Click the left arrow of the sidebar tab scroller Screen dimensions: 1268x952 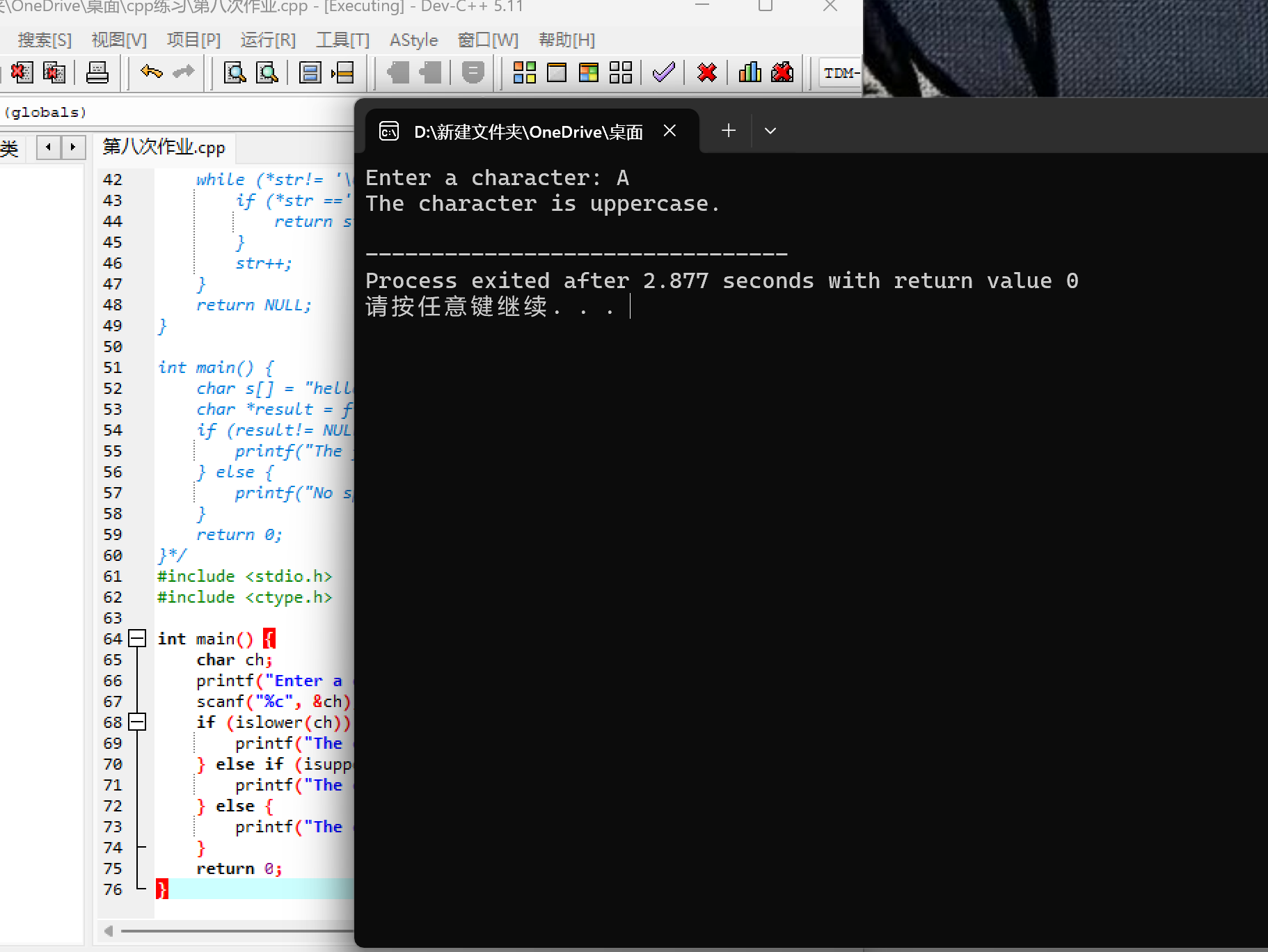pos(48,148)
